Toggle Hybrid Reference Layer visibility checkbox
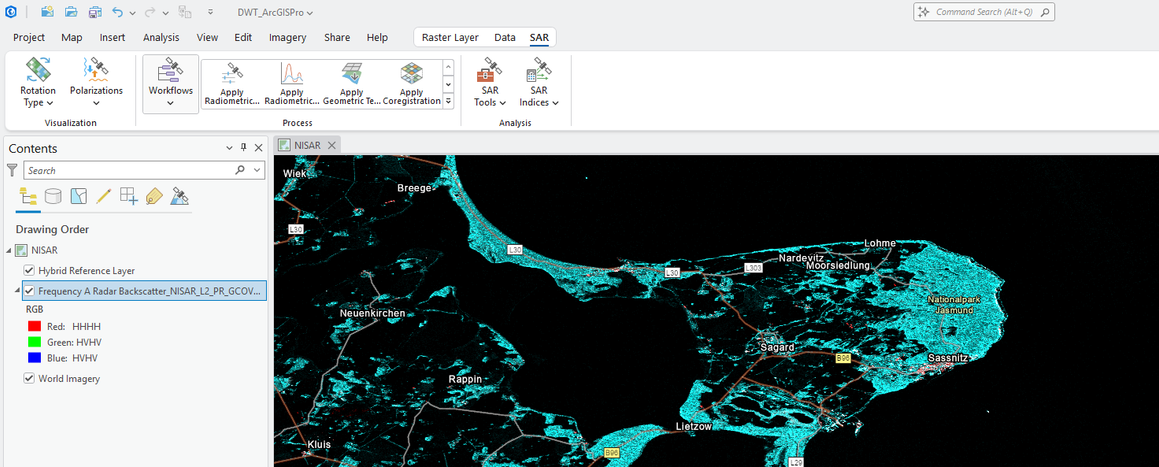 (30, 270)
